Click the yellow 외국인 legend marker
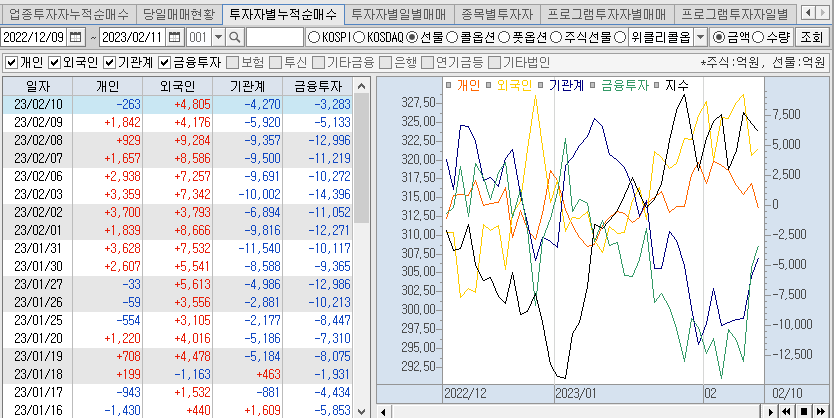This screenshot has height=418, width=834. point(489,85)
